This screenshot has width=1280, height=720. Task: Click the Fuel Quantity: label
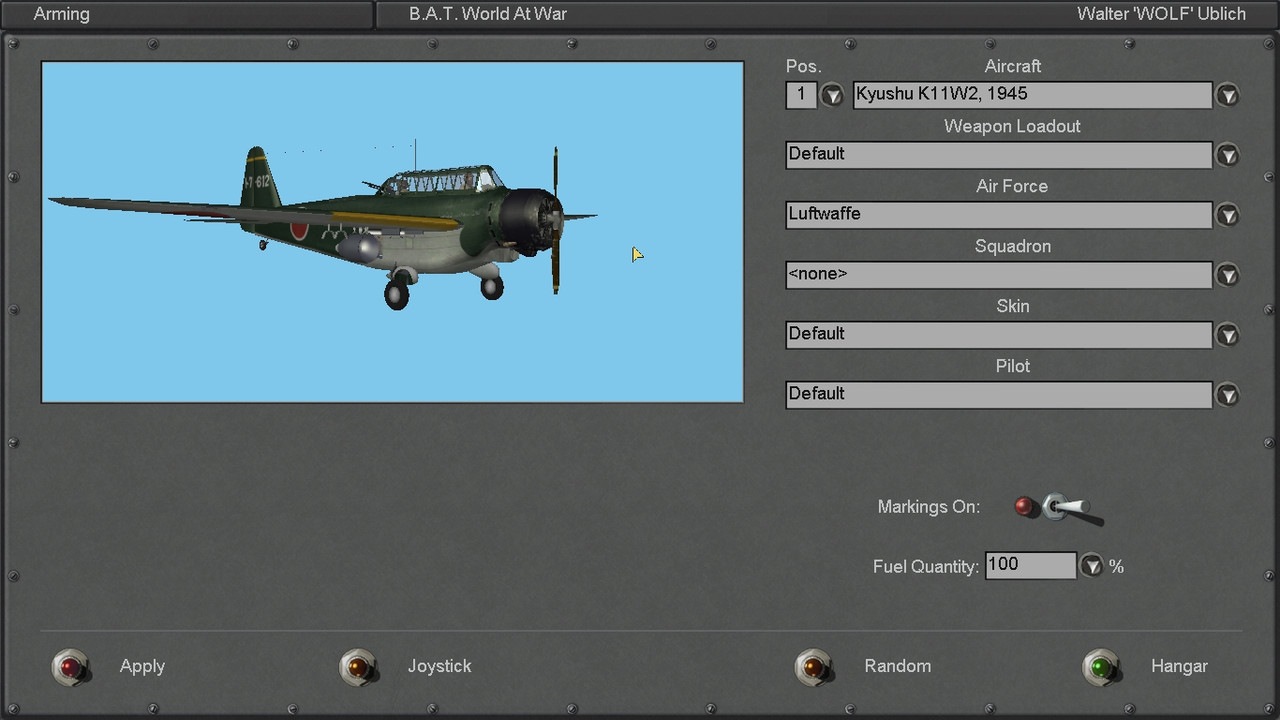(925, 567)
